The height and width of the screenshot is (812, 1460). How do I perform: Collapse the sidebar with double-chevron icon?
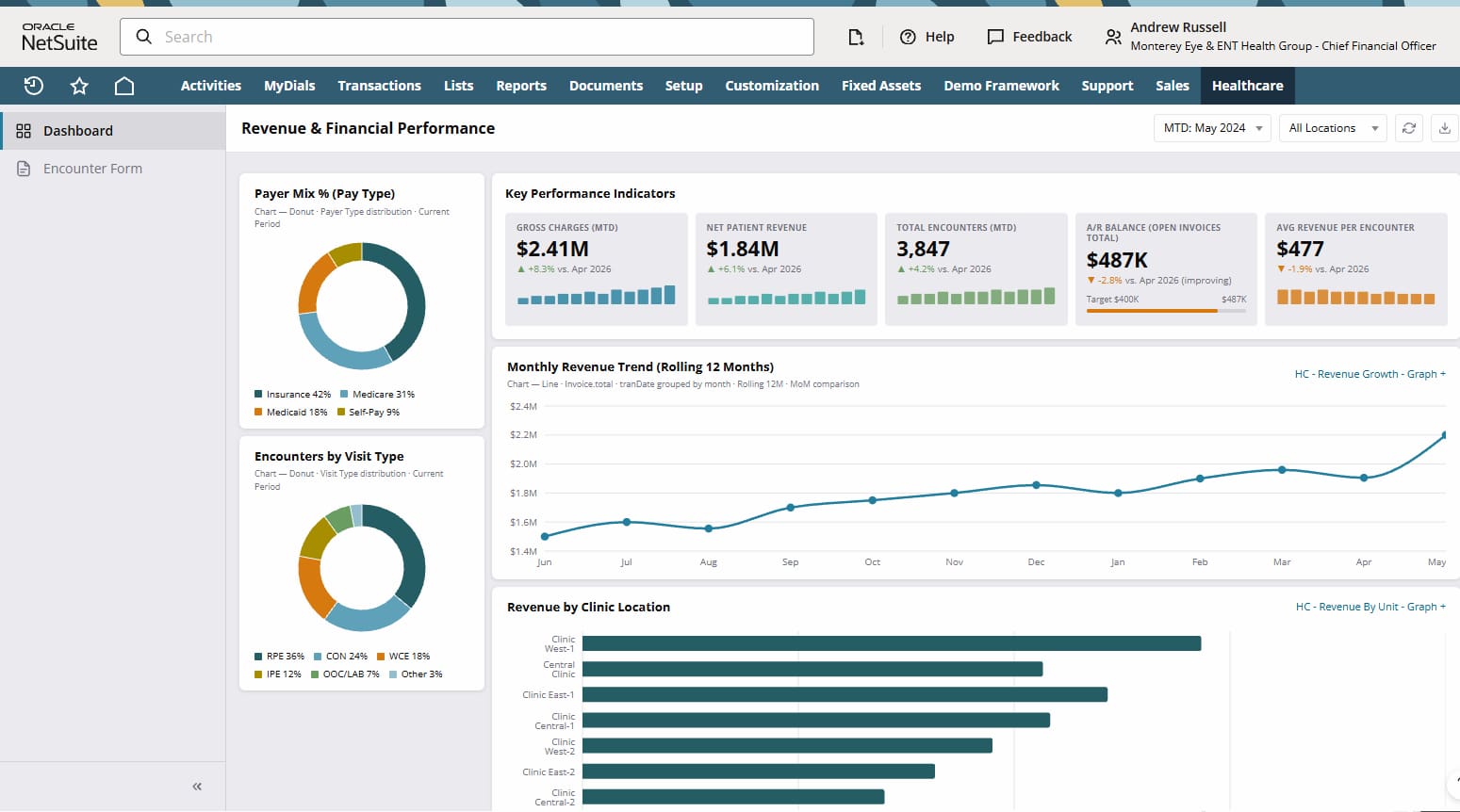[197, 787]
